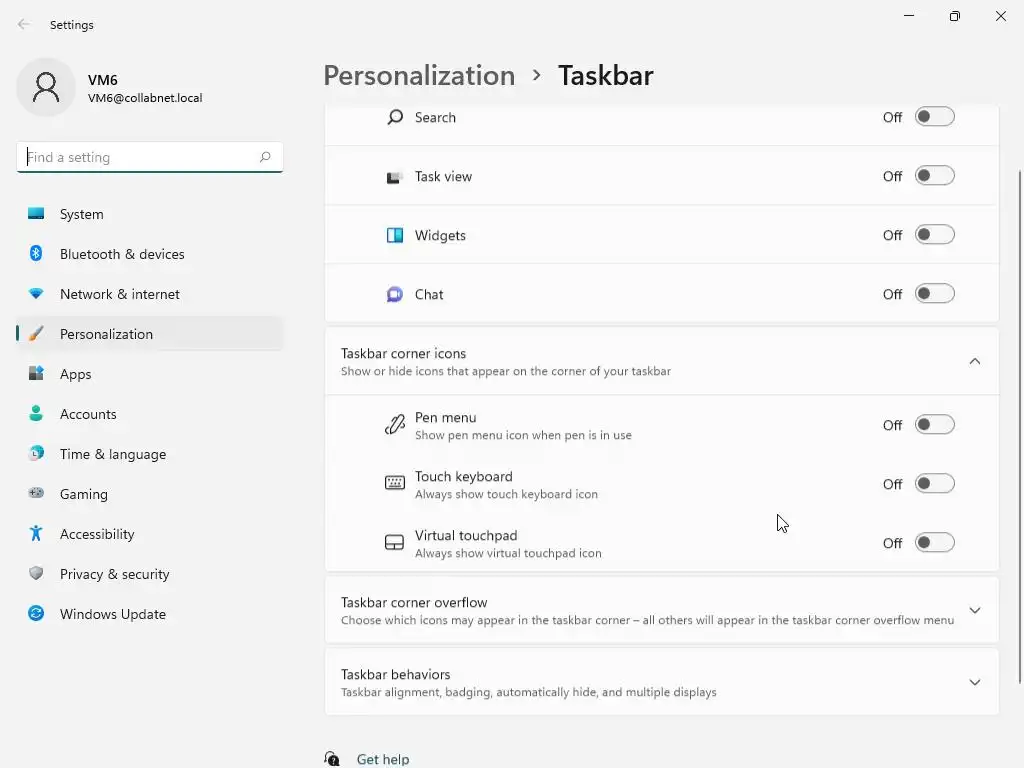The width and height of the screenshot is (1024, 768).
Task: Click the Network & internet wifi icon
Action: click(36, 294)
